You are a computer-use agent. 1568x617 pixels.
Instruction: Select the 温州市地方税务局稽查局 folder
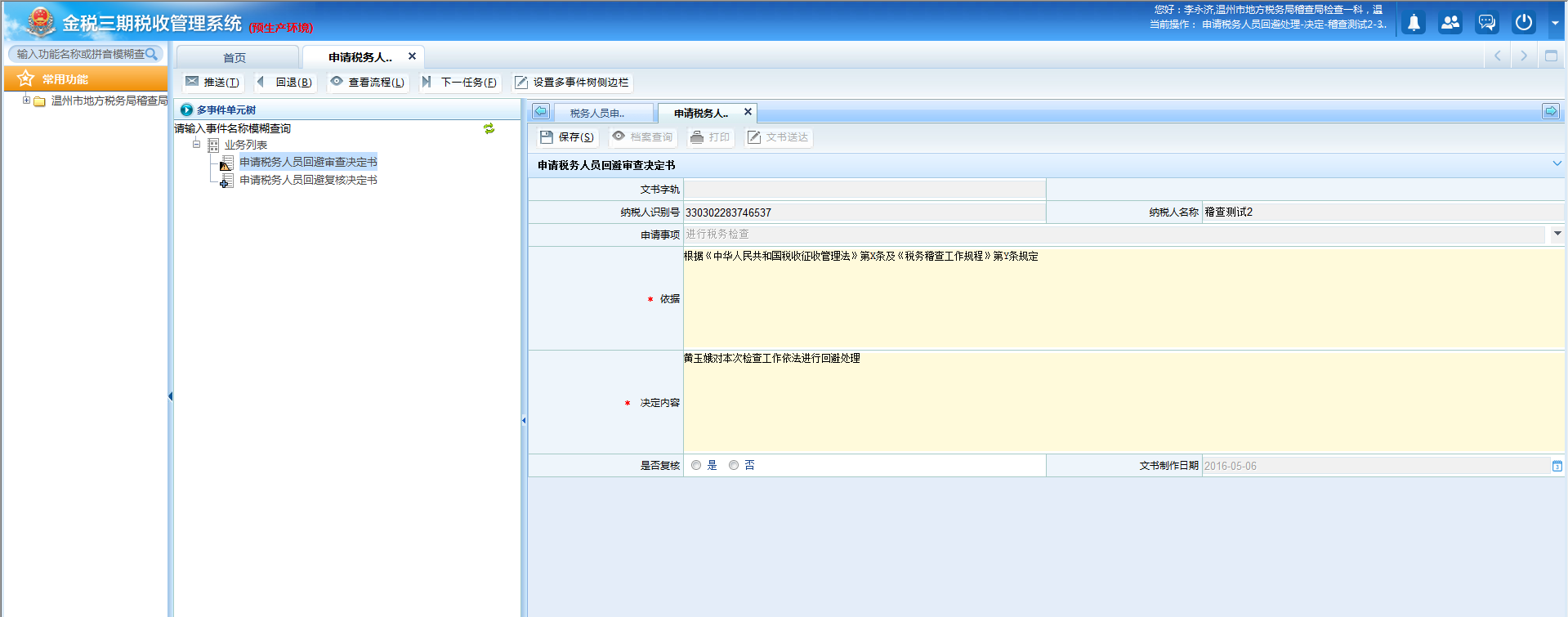(109, 101)
